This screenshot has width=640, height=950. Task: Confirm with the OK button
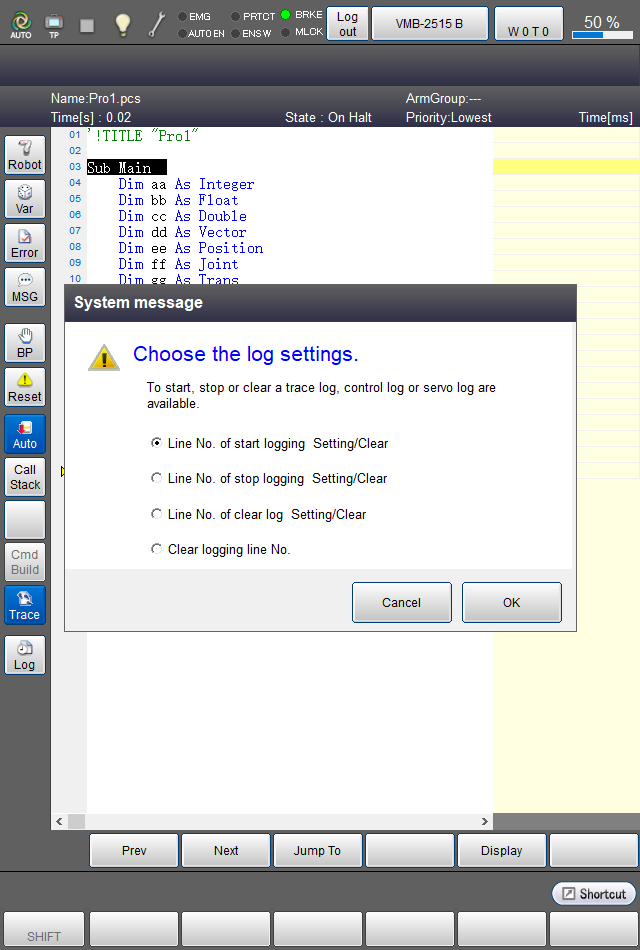512,602
